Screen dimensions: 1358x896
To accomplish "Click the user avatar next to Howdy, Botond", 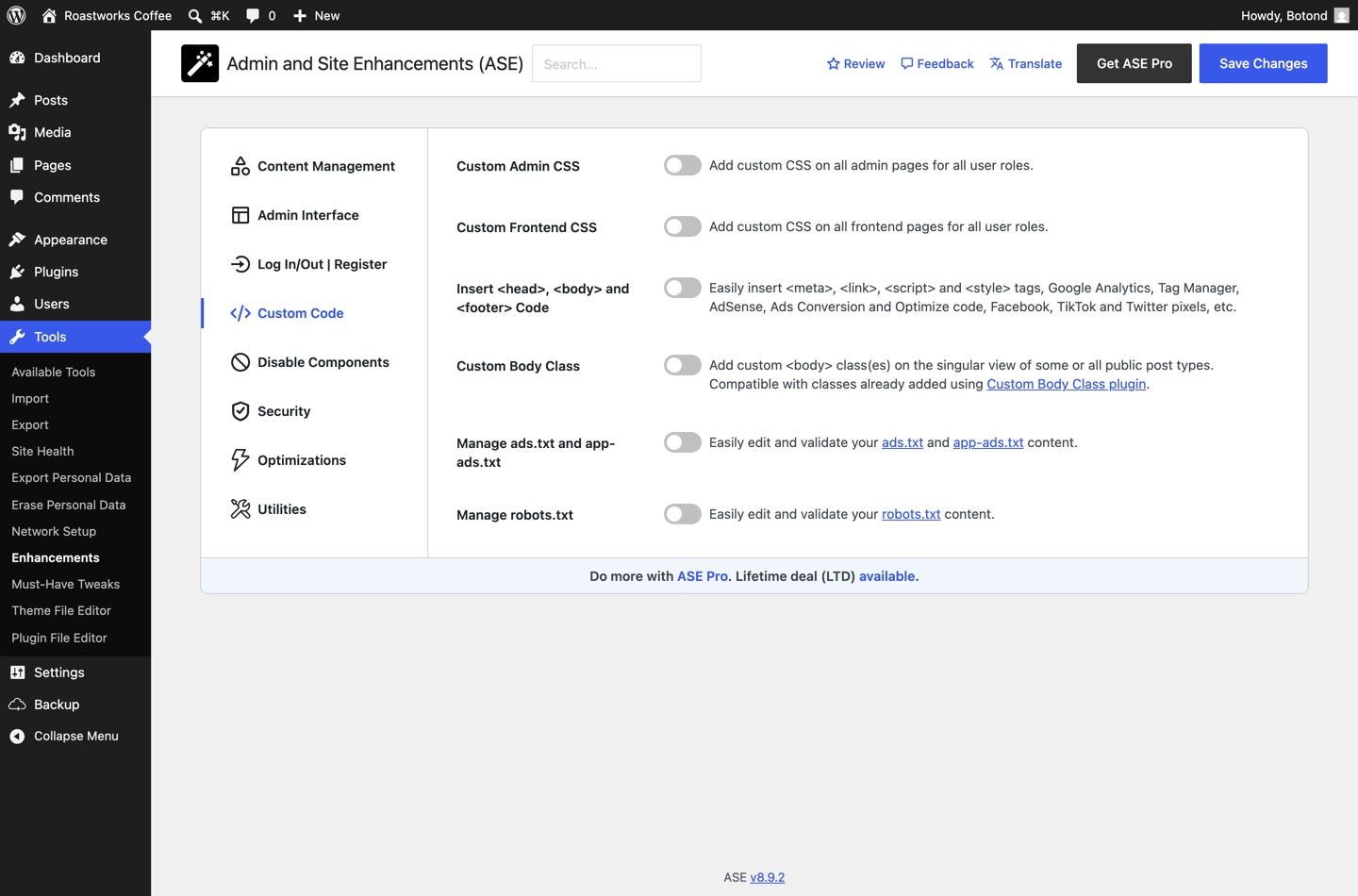I will (x=1341, y=15).
